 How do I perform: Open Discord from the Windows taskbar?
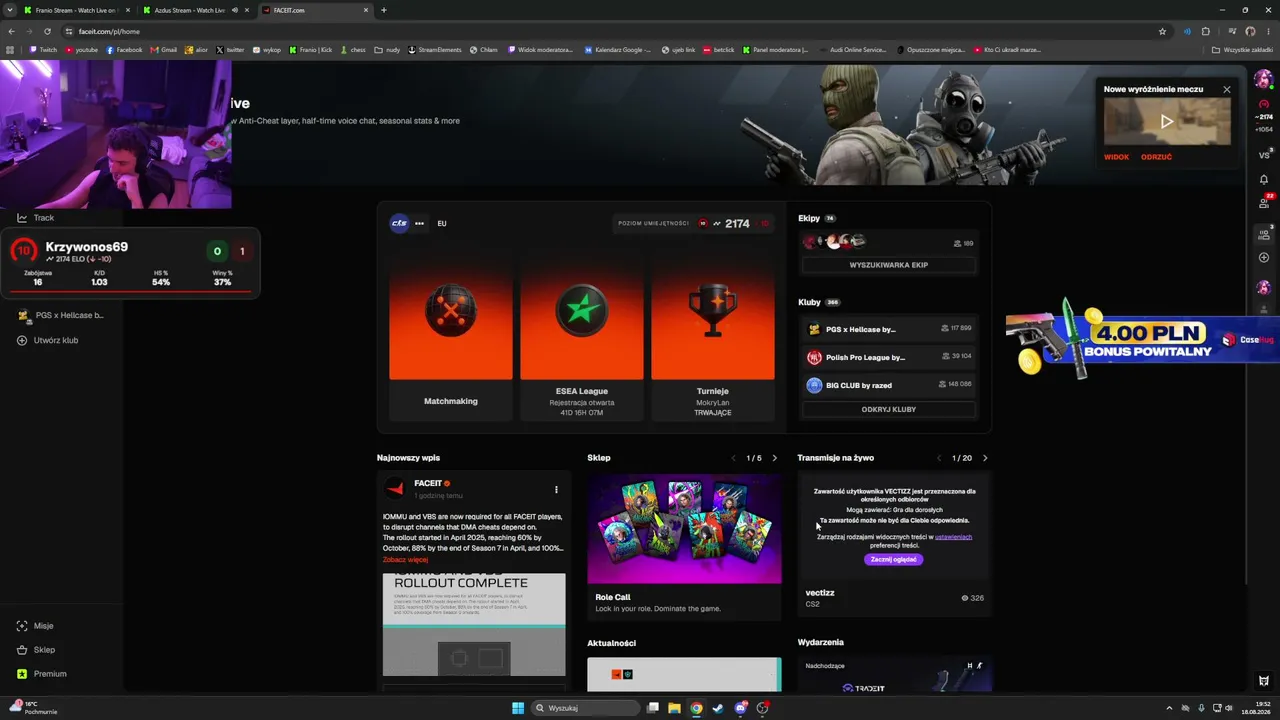pos(741,708)
